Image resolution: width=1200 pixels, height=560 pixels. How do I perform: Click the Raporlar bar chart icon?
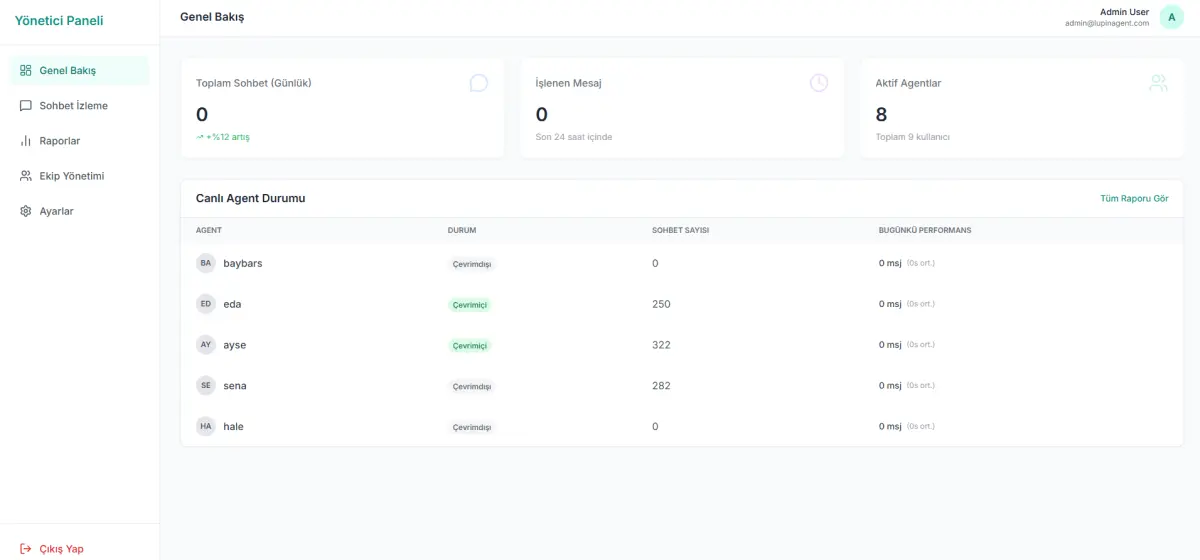coord(26,140)
